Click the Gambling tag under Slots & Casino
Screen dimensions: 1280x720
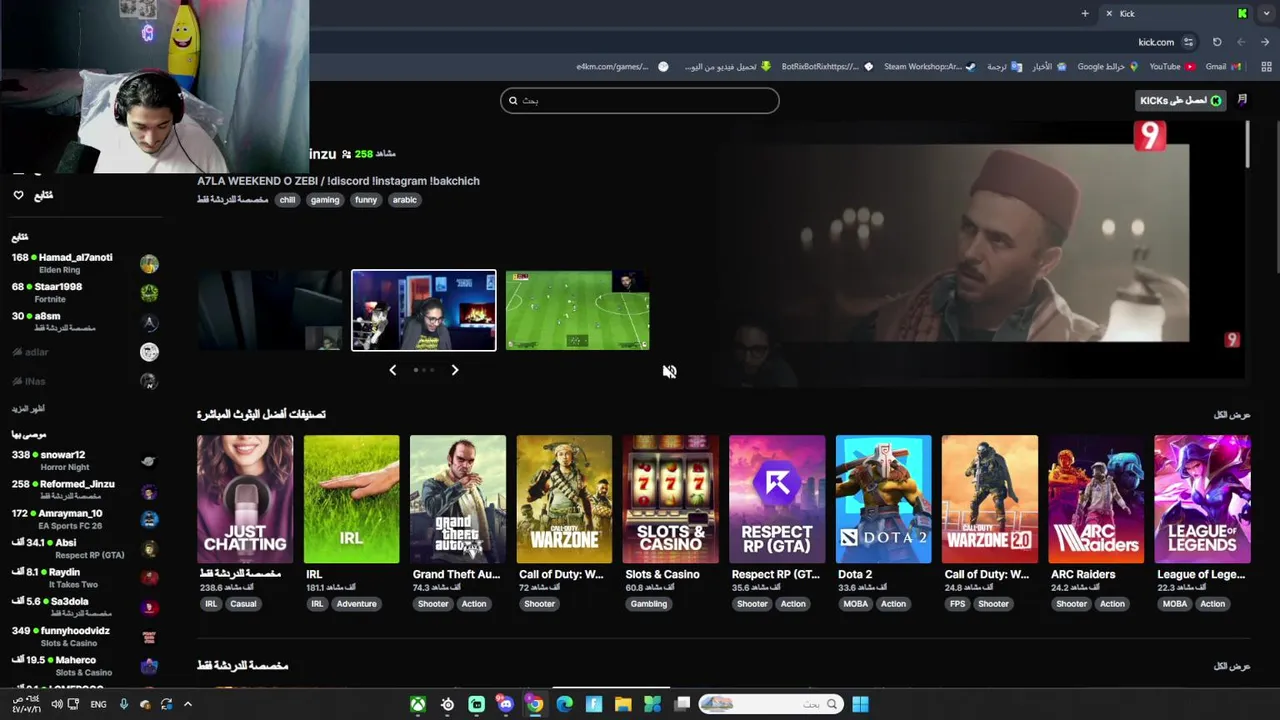[649, 604]
